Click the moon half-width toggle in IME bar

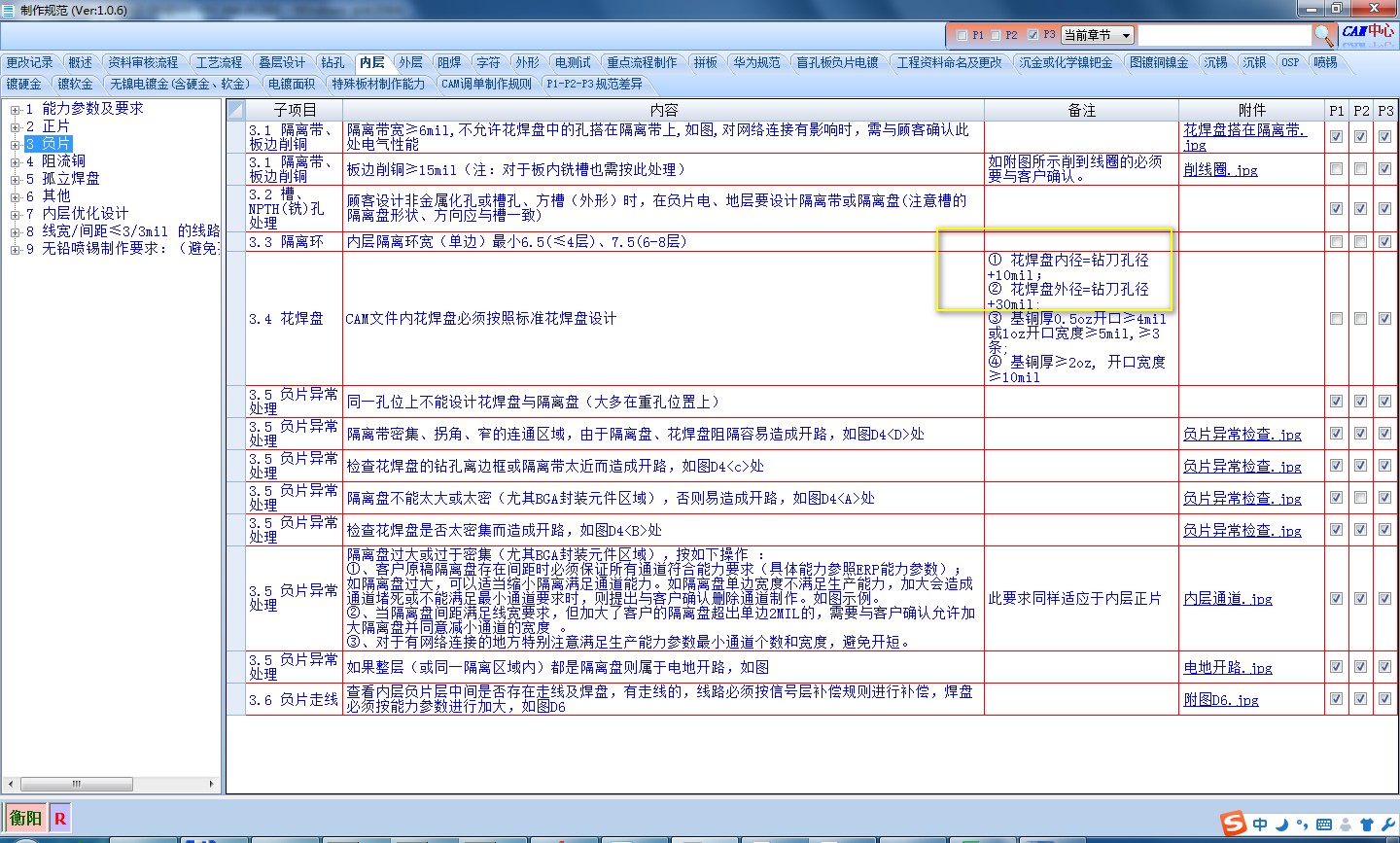[1281, 825]
